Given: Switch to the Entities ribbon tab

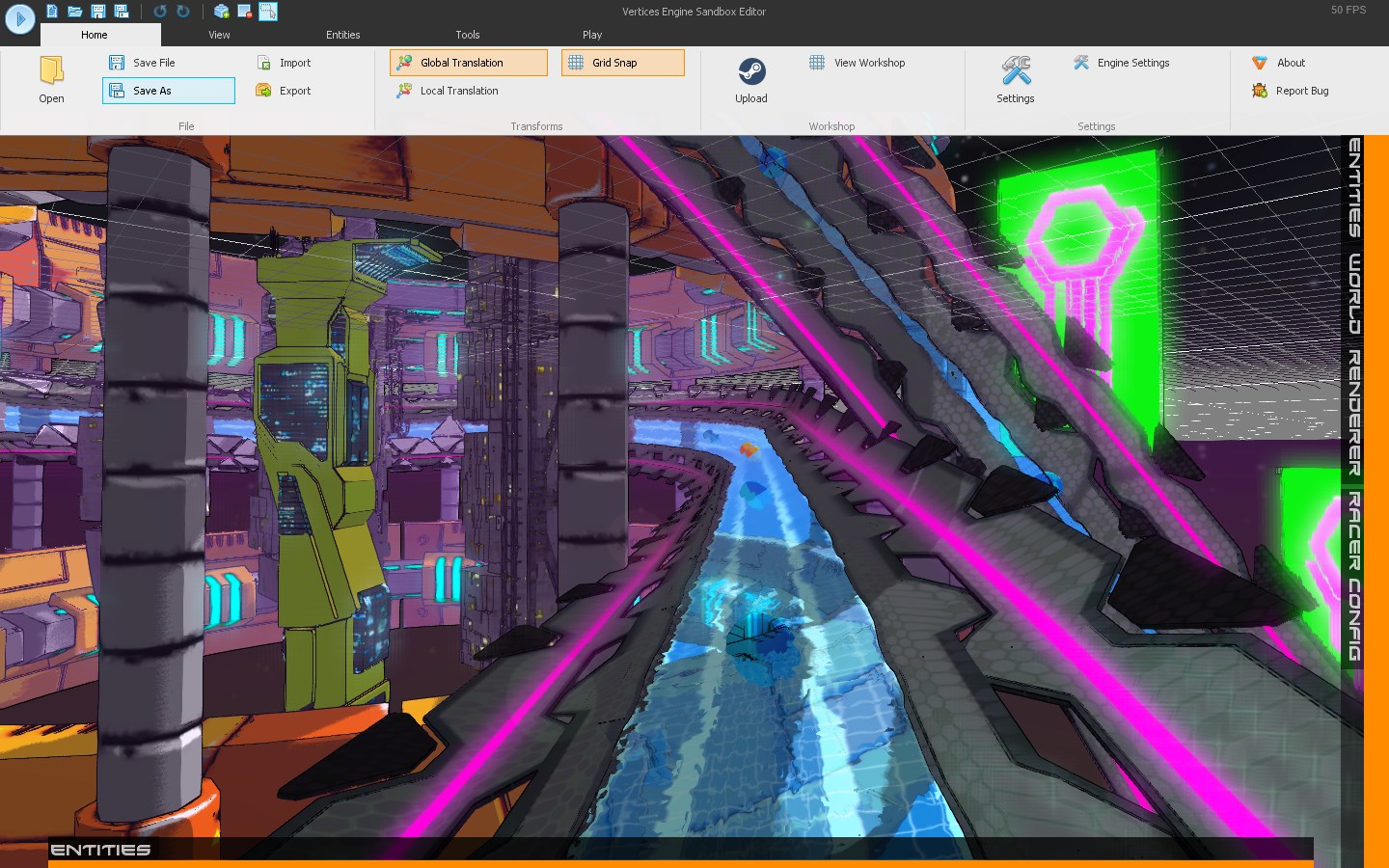Looking at the screenshot, I should click(342, 35).
